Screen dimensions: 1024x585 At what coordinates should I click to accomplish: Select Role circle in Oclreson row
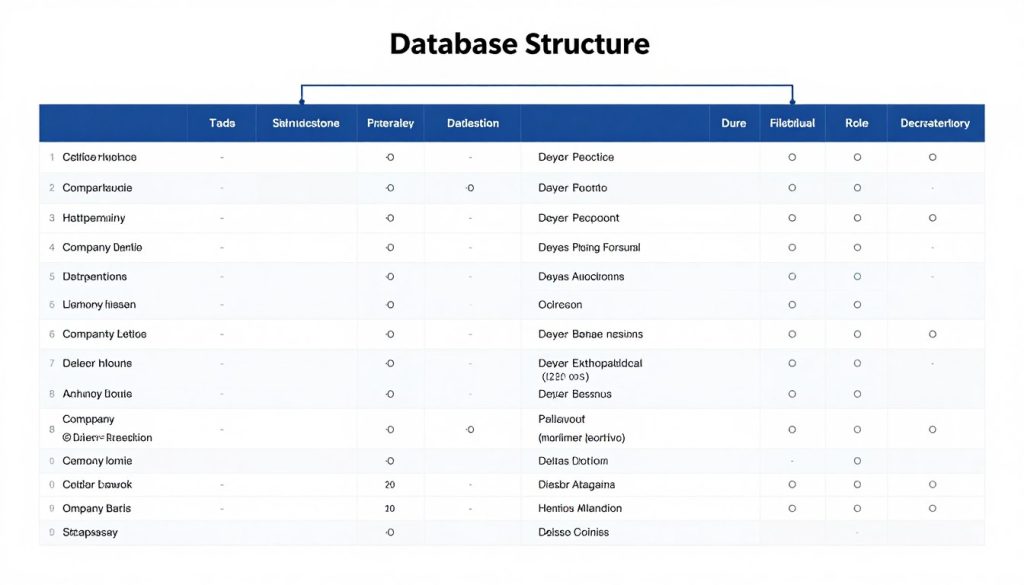point(857,305)
